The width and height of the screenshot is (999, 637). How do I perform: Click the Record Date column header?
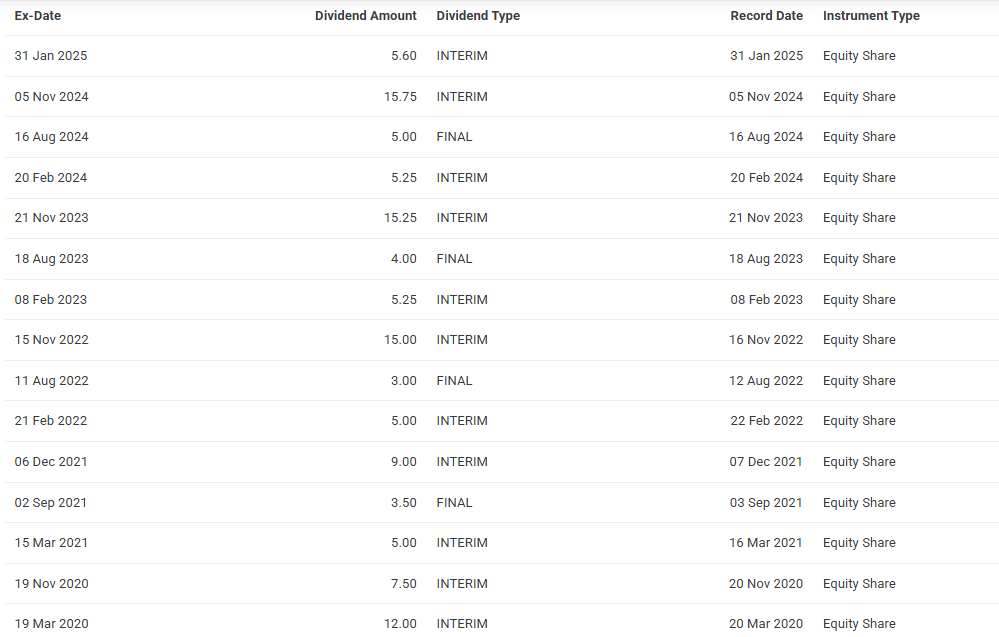click(x=766, y=16)
